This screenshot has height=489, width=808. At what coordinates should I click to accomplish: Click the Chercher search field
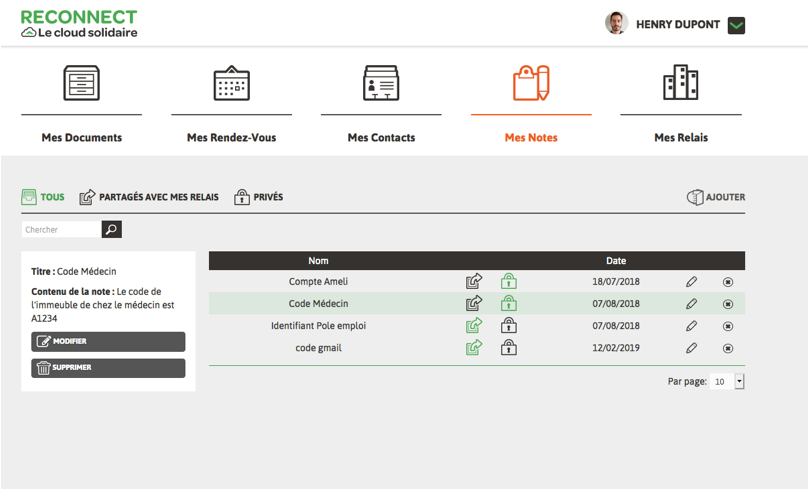click(x=62, y=230)
